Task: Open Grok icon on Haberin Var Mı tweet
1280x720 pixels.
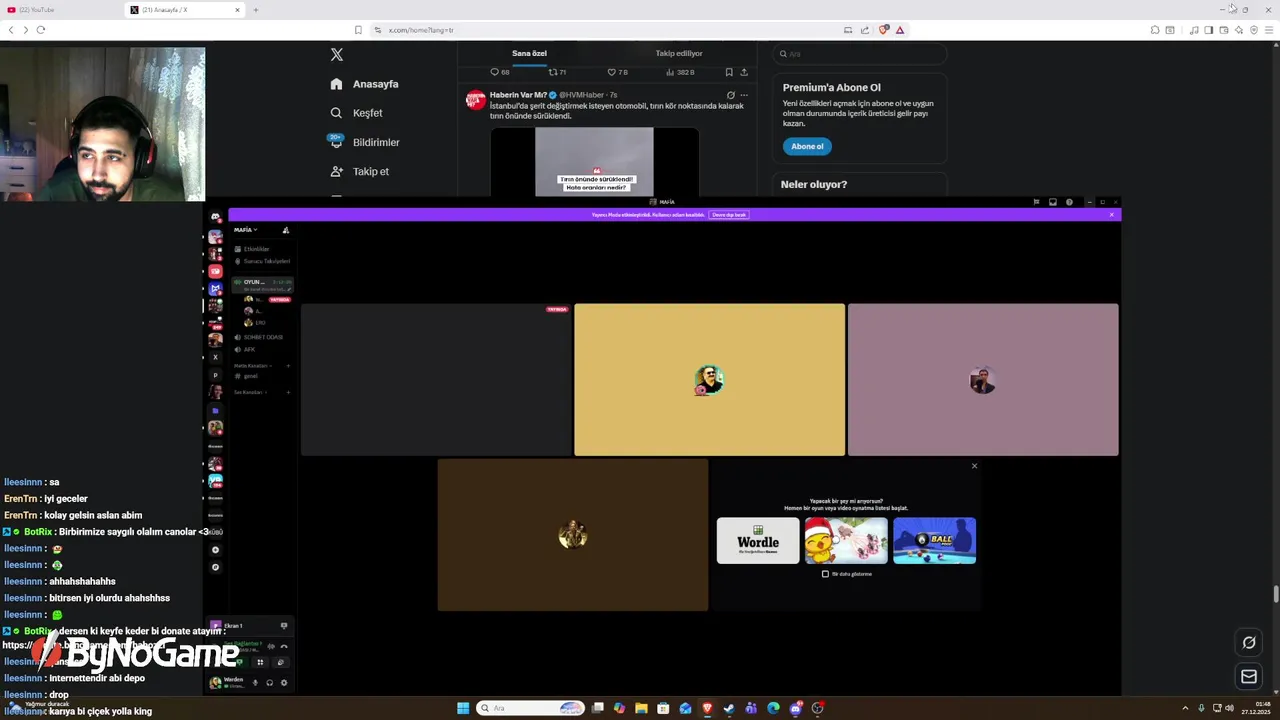Action: tap(730, 95)
